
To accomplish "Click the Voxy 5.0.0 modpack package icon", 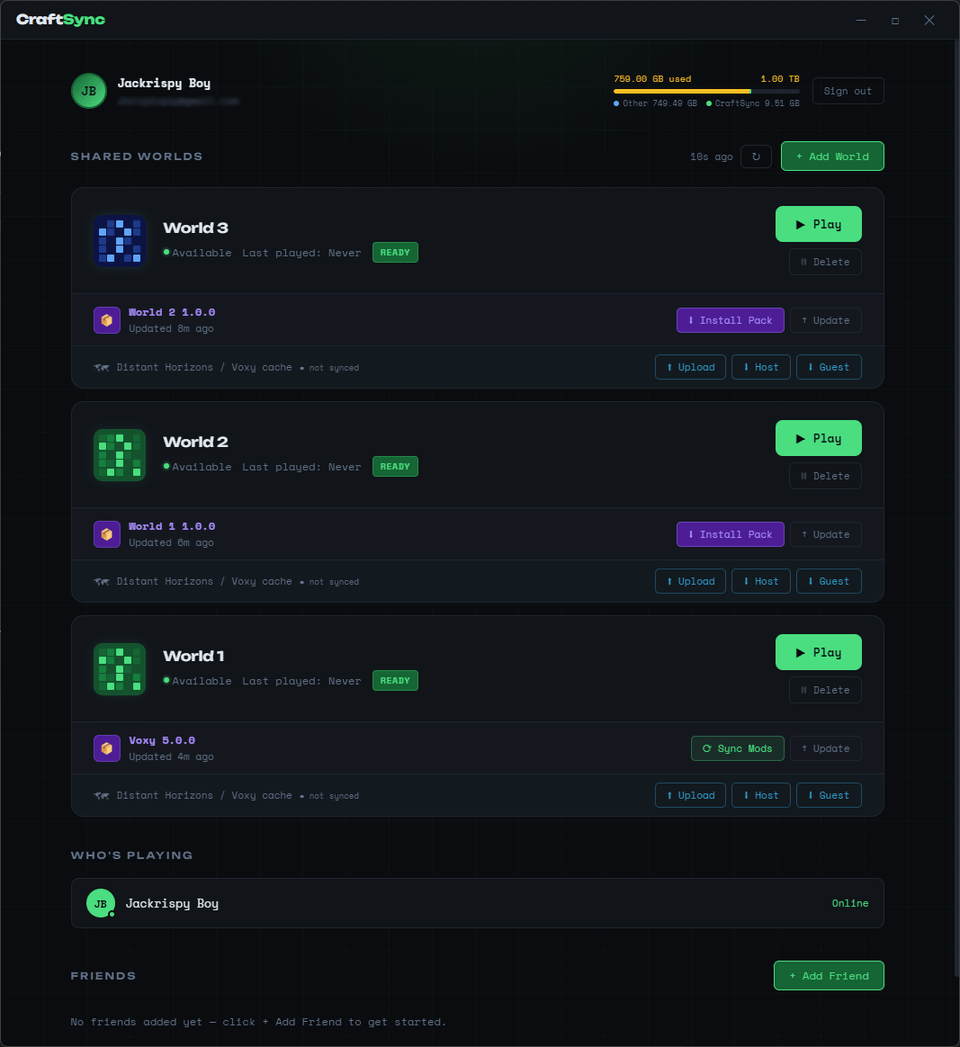I will pyautogui.click(x=107, y=748).
